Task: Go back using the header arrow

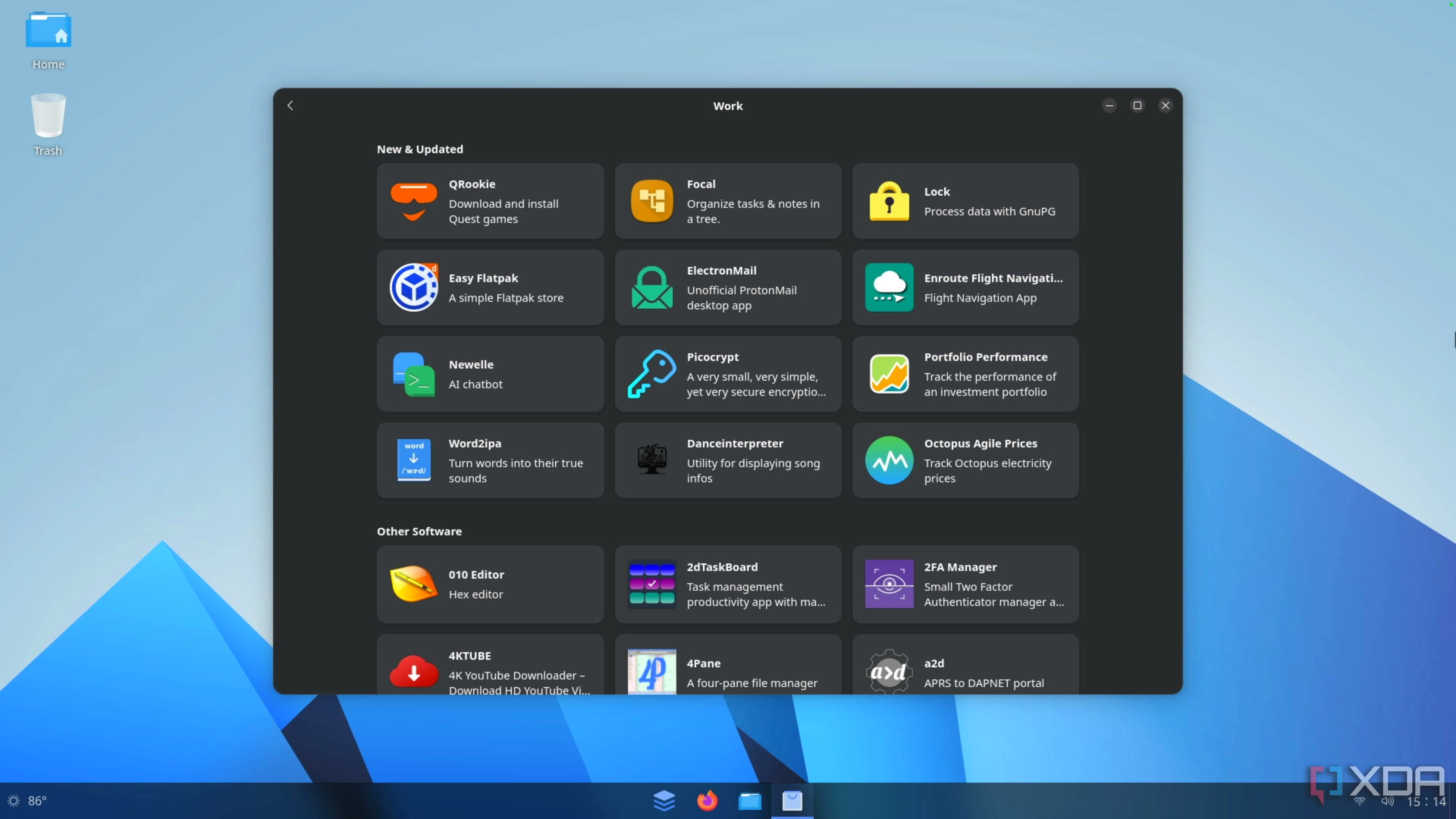Action: [291, 106]
